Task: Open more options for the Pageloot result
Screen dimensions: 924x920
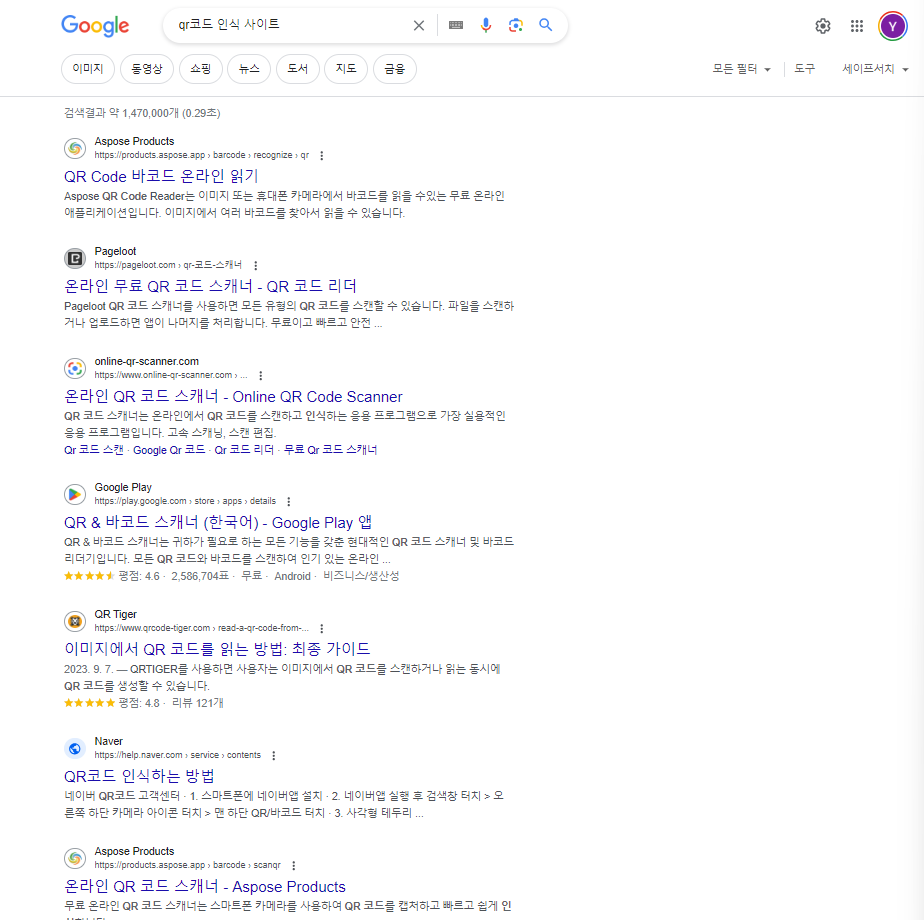Action: pos(255,265)
